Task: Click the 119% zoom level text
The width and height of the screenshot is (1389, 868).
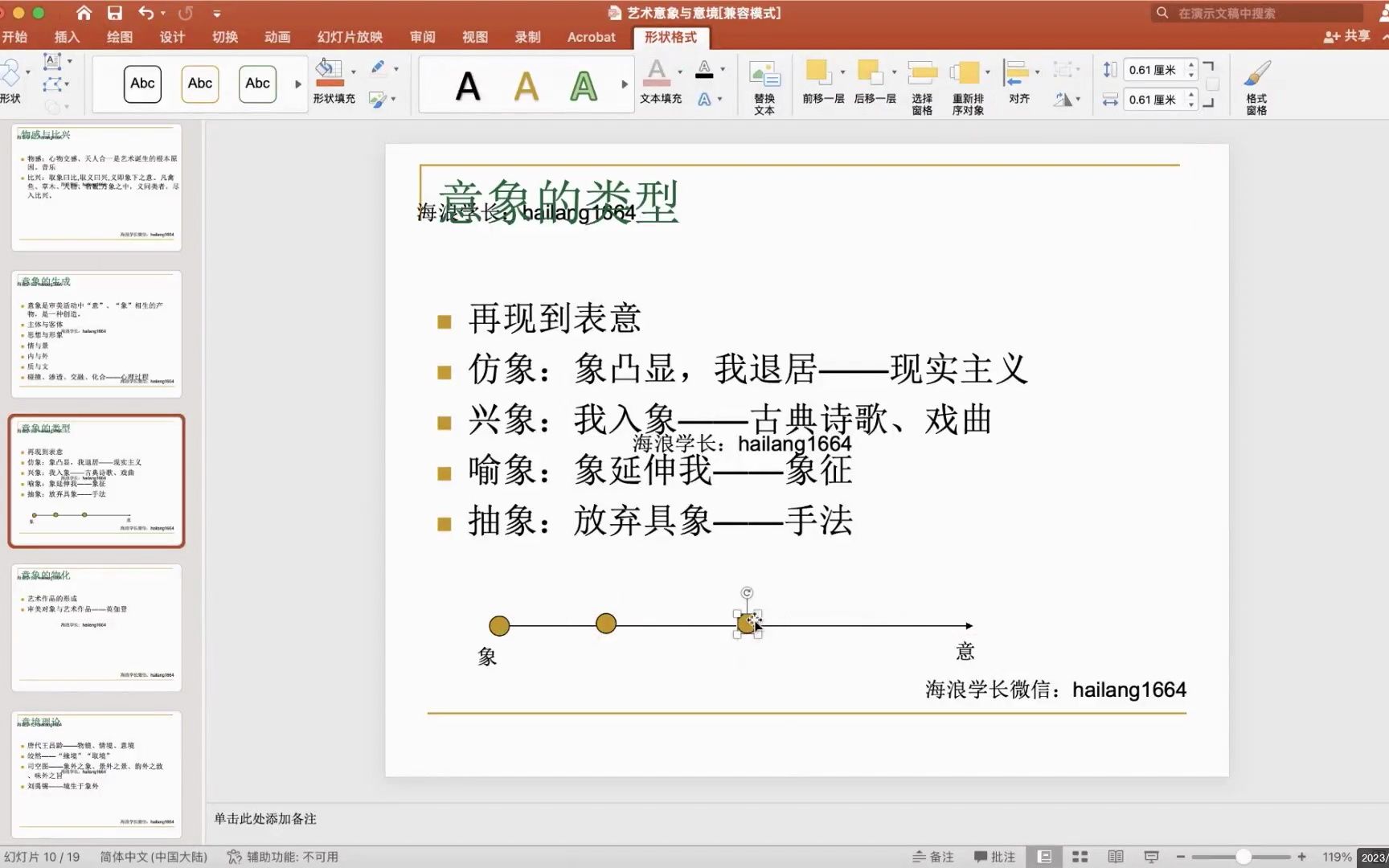Action: (x=1337, y=857)
